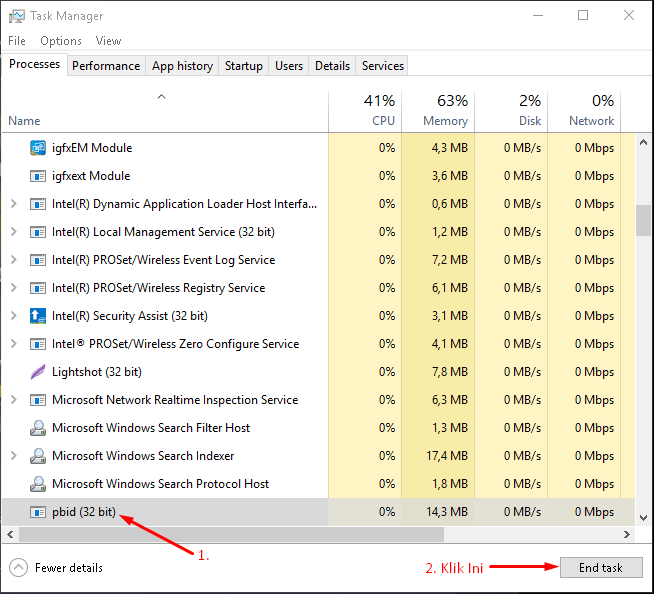Click the Windows Search Indexer icon
This screenshot has height=594, width=654.
38,456
